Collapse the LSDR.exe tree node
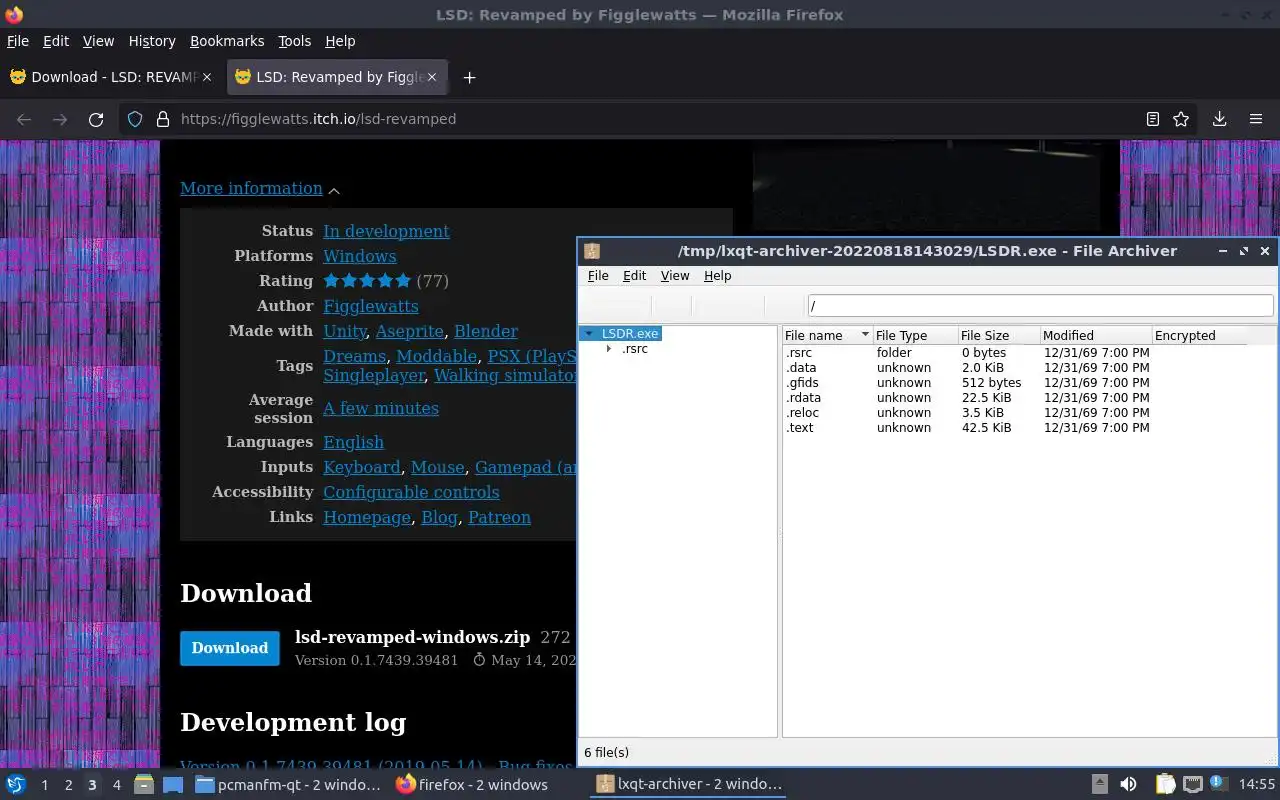The width and height of the screenshot is (1280, 800). point(590,334)
